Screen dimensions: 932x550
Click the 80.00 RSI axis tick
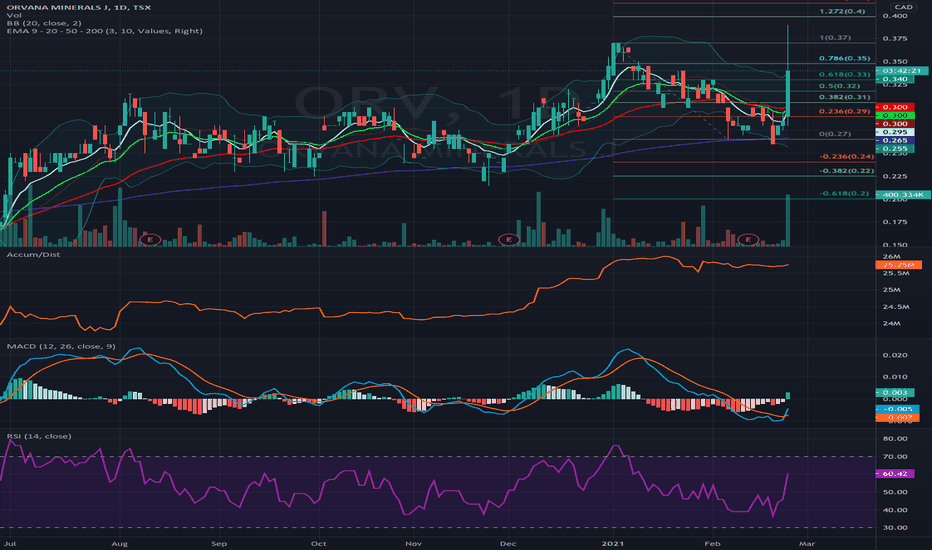click(x=895, y=438)
